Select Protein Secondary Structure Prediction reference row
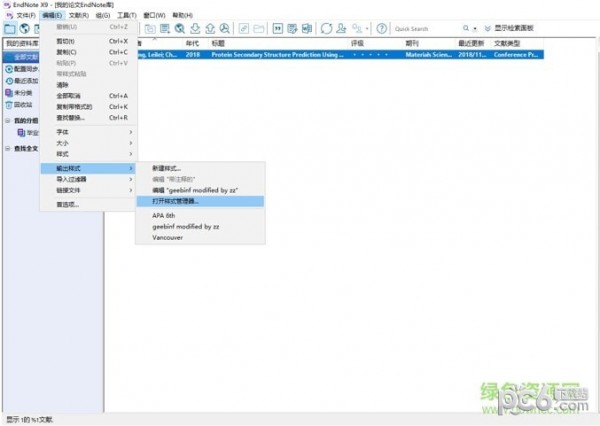This screenshot has height=426, width=600. click(x=340, y=55)
